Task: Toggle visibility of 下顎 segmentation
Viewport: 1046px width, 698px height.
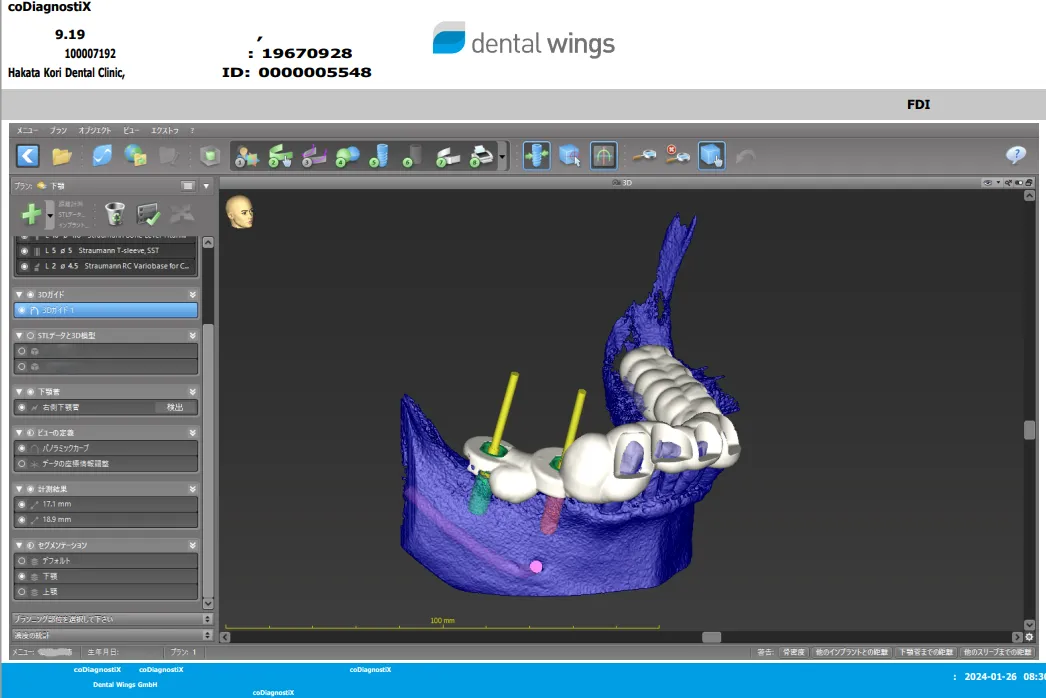Action: coord(23,577)
